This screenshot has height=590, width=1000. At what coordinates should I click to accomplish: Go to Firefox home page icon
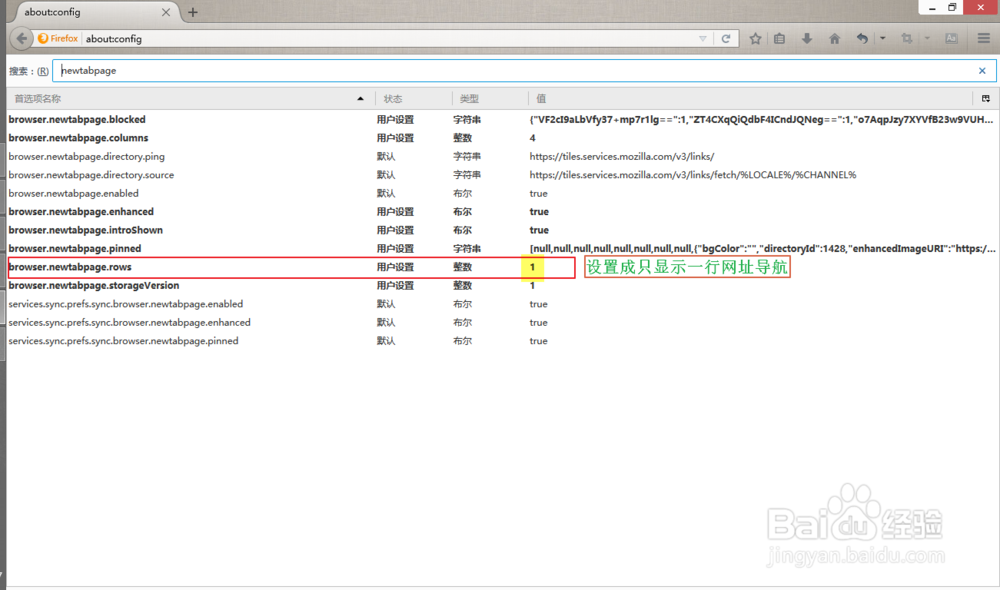834,38
